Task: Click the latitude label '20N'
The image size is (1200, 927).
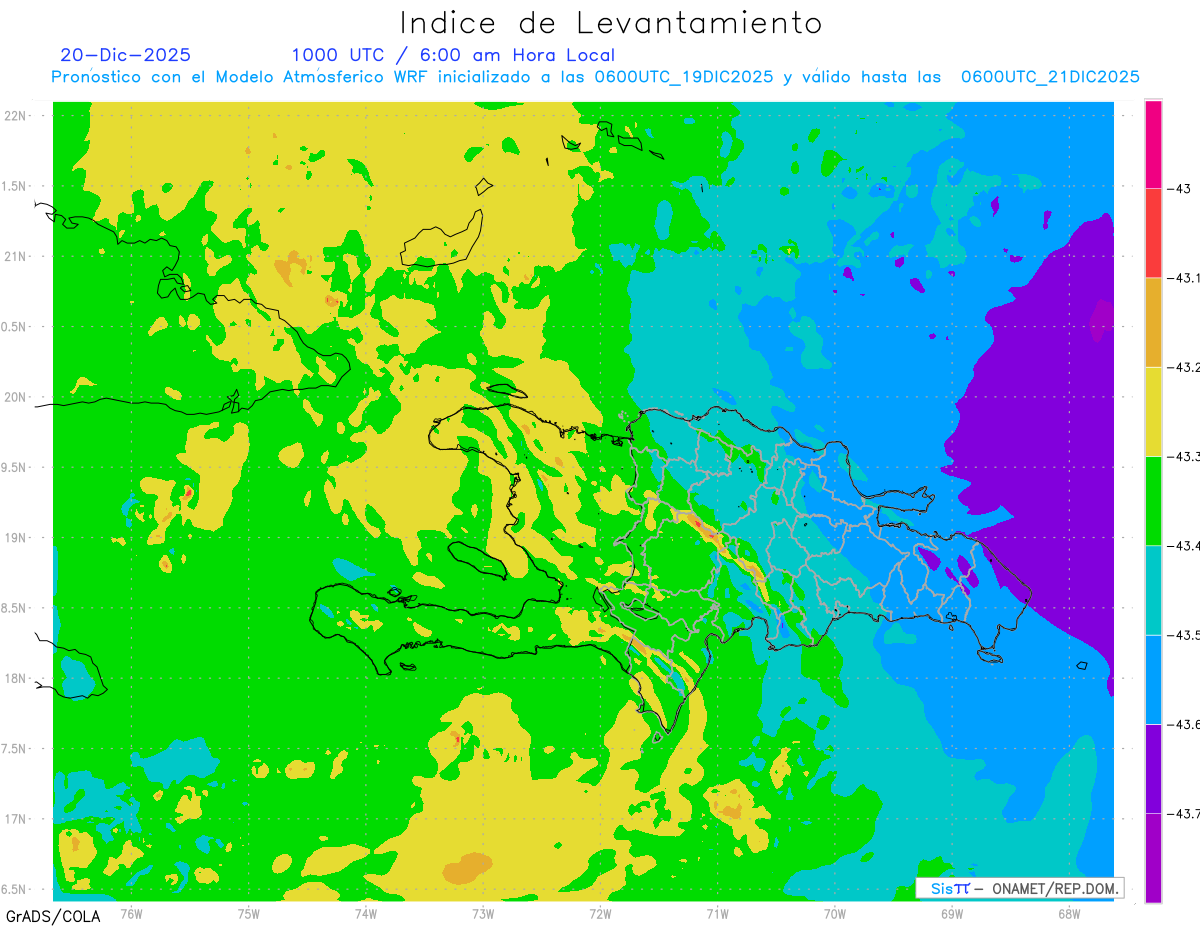Action: [x=16, y=397]
